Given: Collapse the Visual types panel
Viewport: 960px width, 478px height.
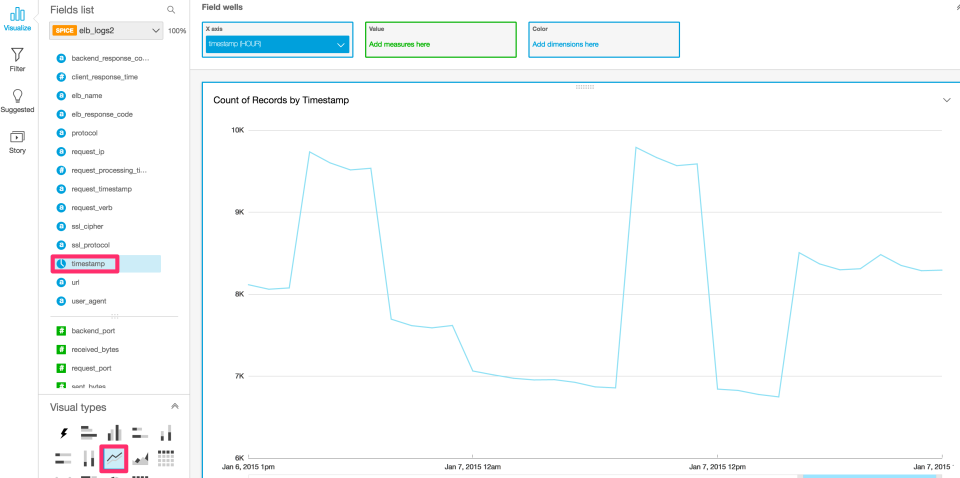Looking at the screenshot, I should (174, 406).
